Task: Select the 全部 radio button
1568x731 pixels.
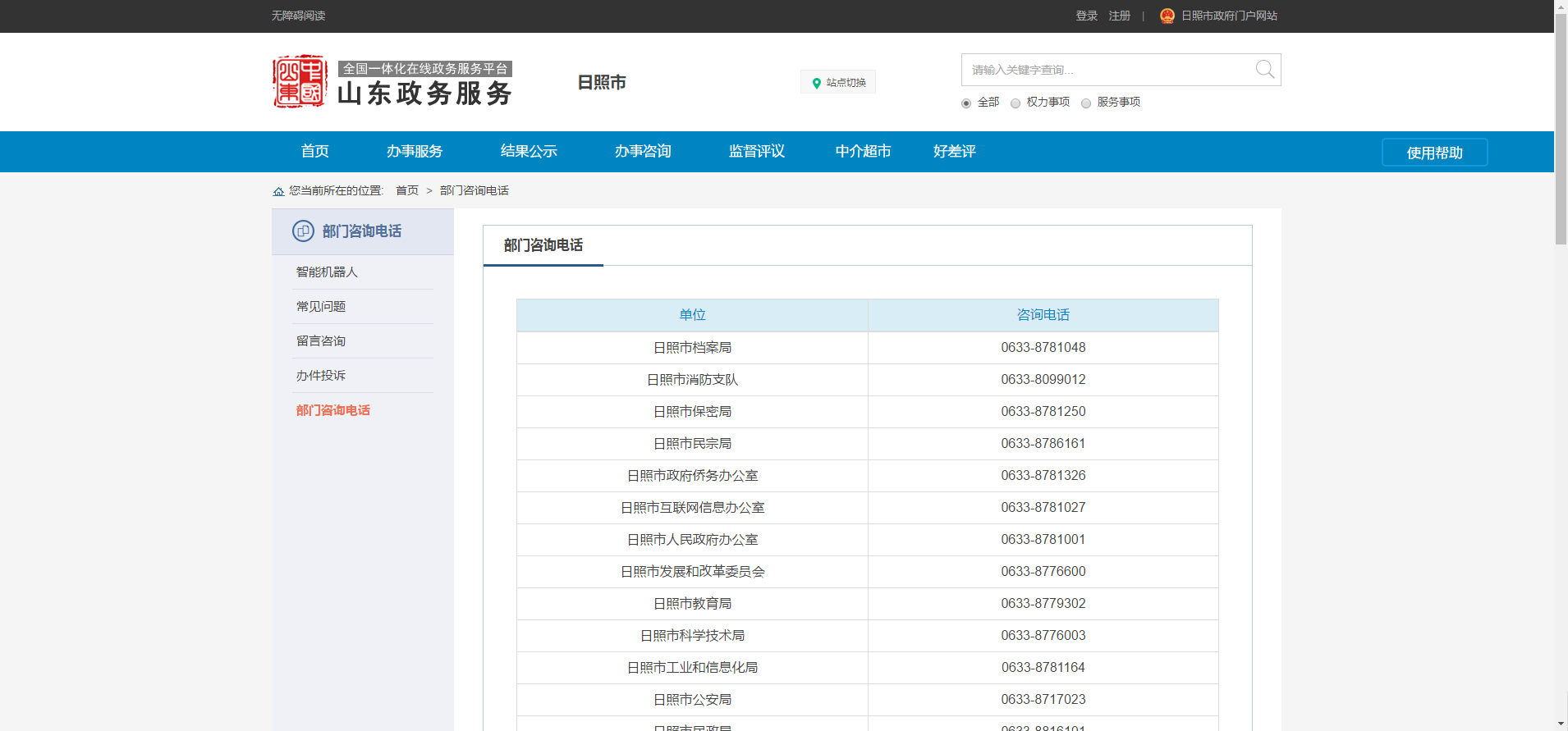Action: [x=966, y=103]
